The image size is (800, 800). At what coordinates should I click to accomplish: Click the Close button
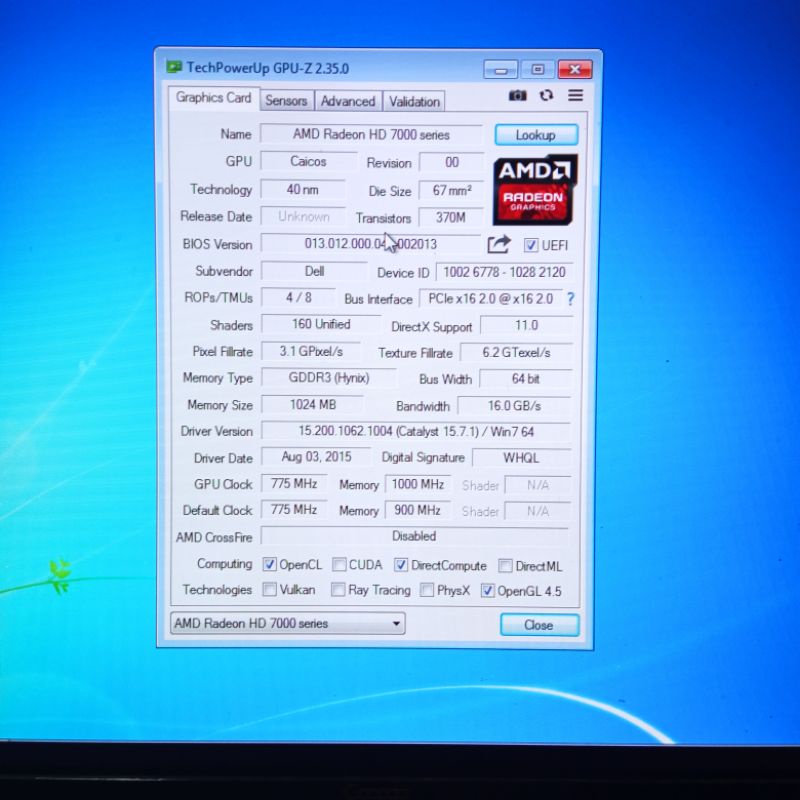click(539, 625)
